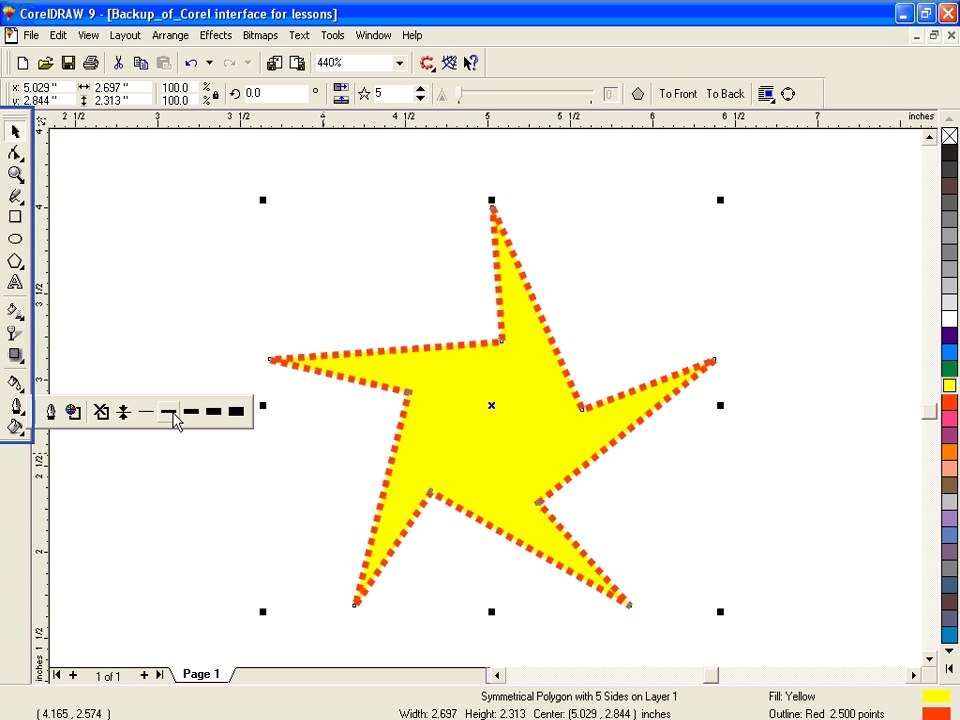Screen dimensions: 960x720
Task: Cut the selected star object
Action: [118, 62]
